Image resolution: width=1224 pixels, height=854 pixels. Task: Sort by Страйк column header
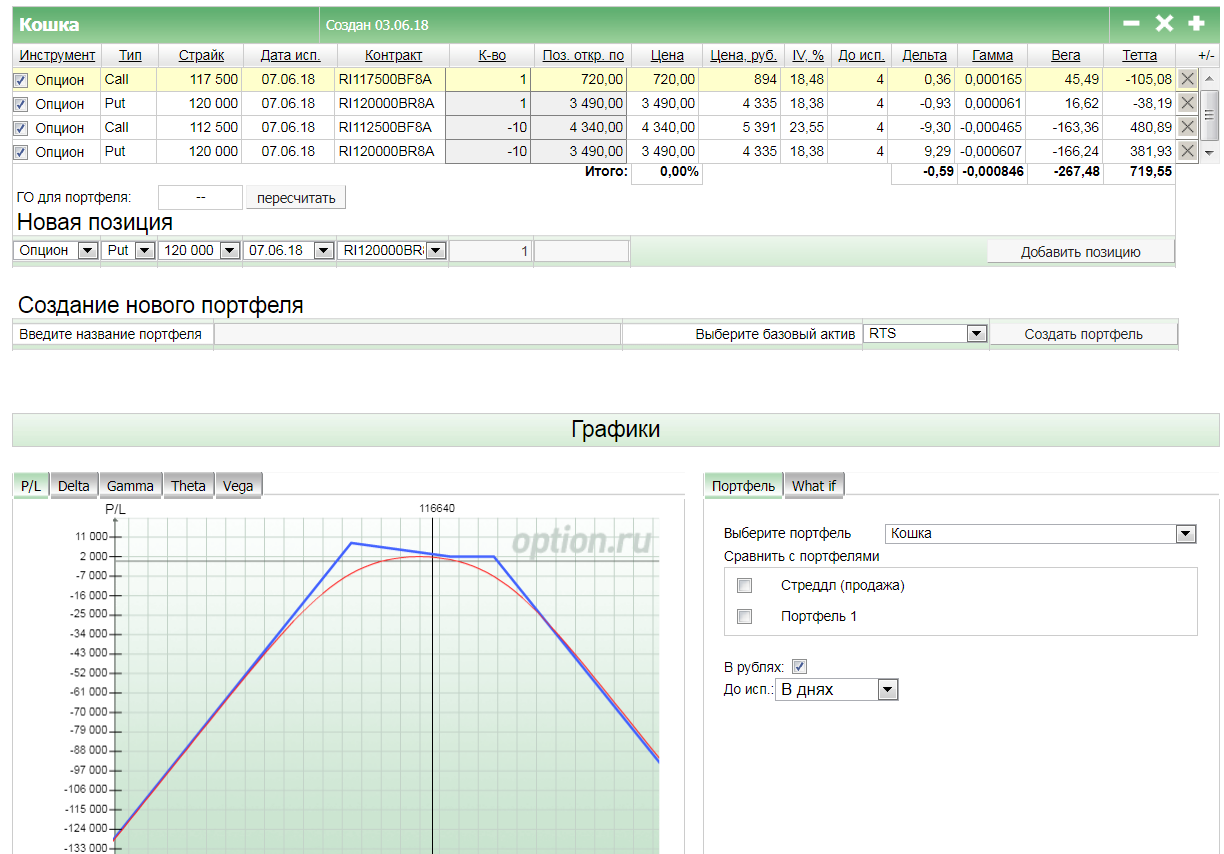tap(201, 55)
